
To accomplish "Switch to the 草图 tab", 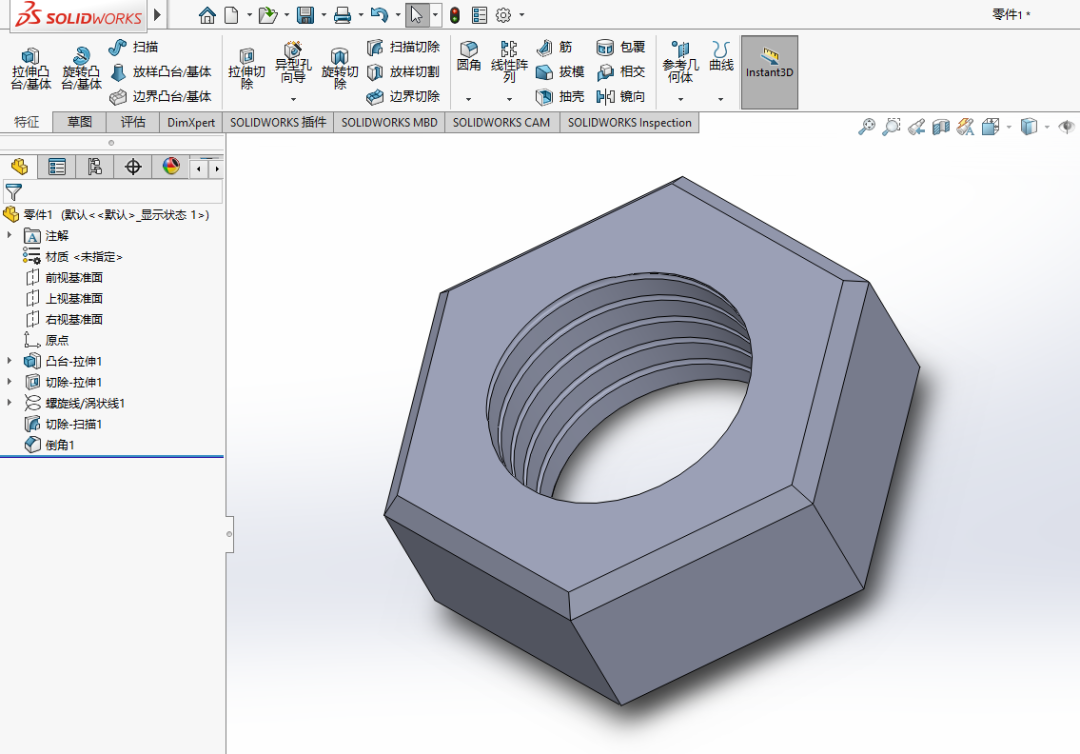I will click(79, 122).
